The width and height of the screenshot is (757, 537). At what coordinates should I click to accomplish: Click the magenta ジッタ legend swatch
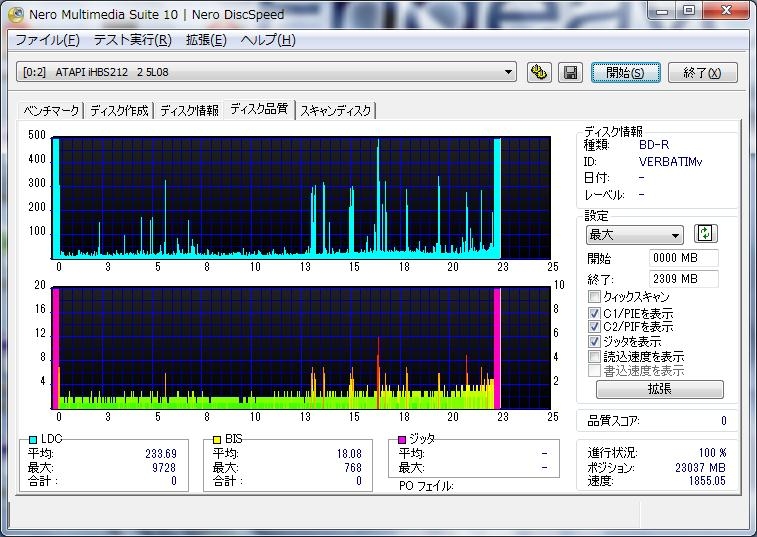click(402, 439)
